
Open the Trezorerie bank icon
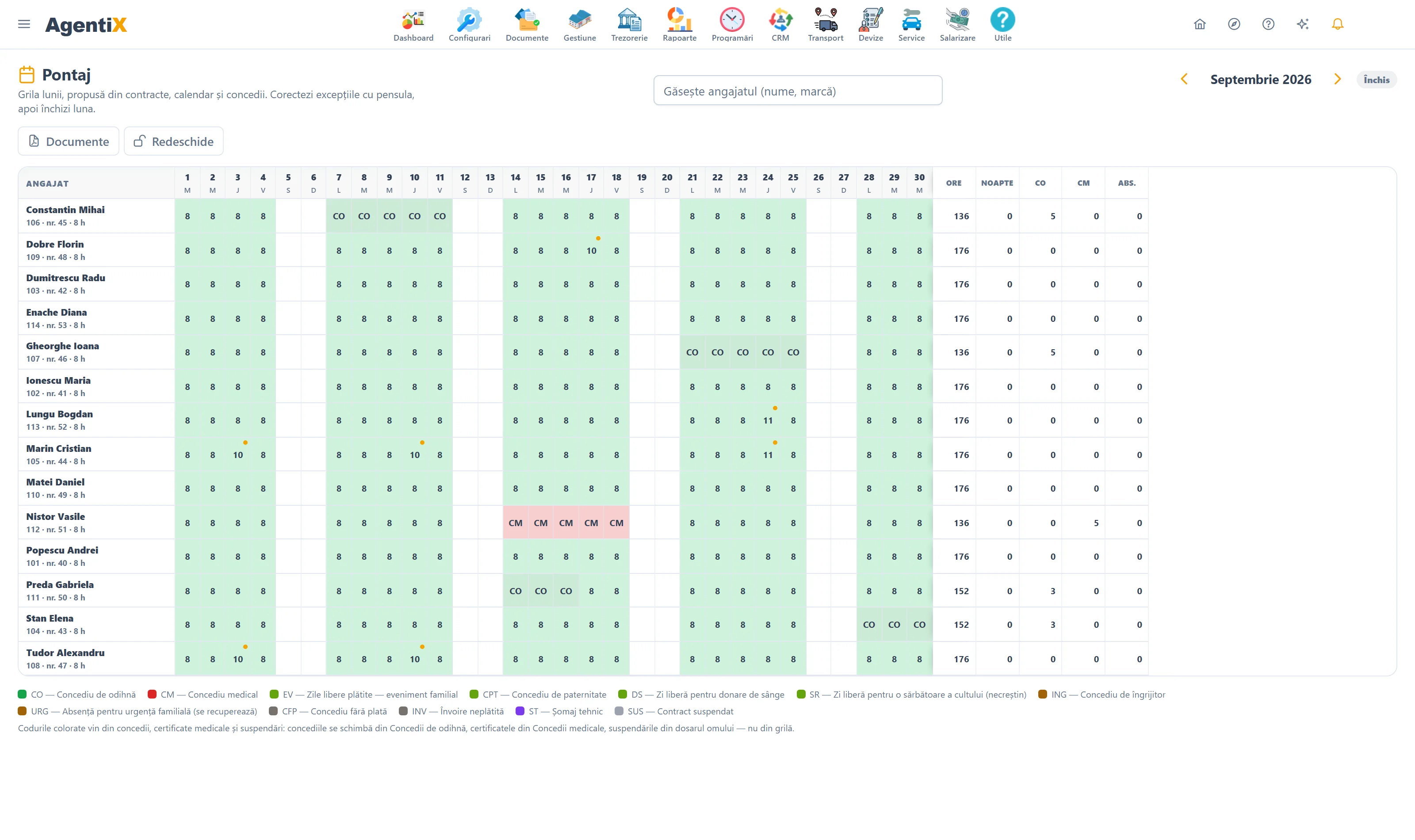coord(629,19)
